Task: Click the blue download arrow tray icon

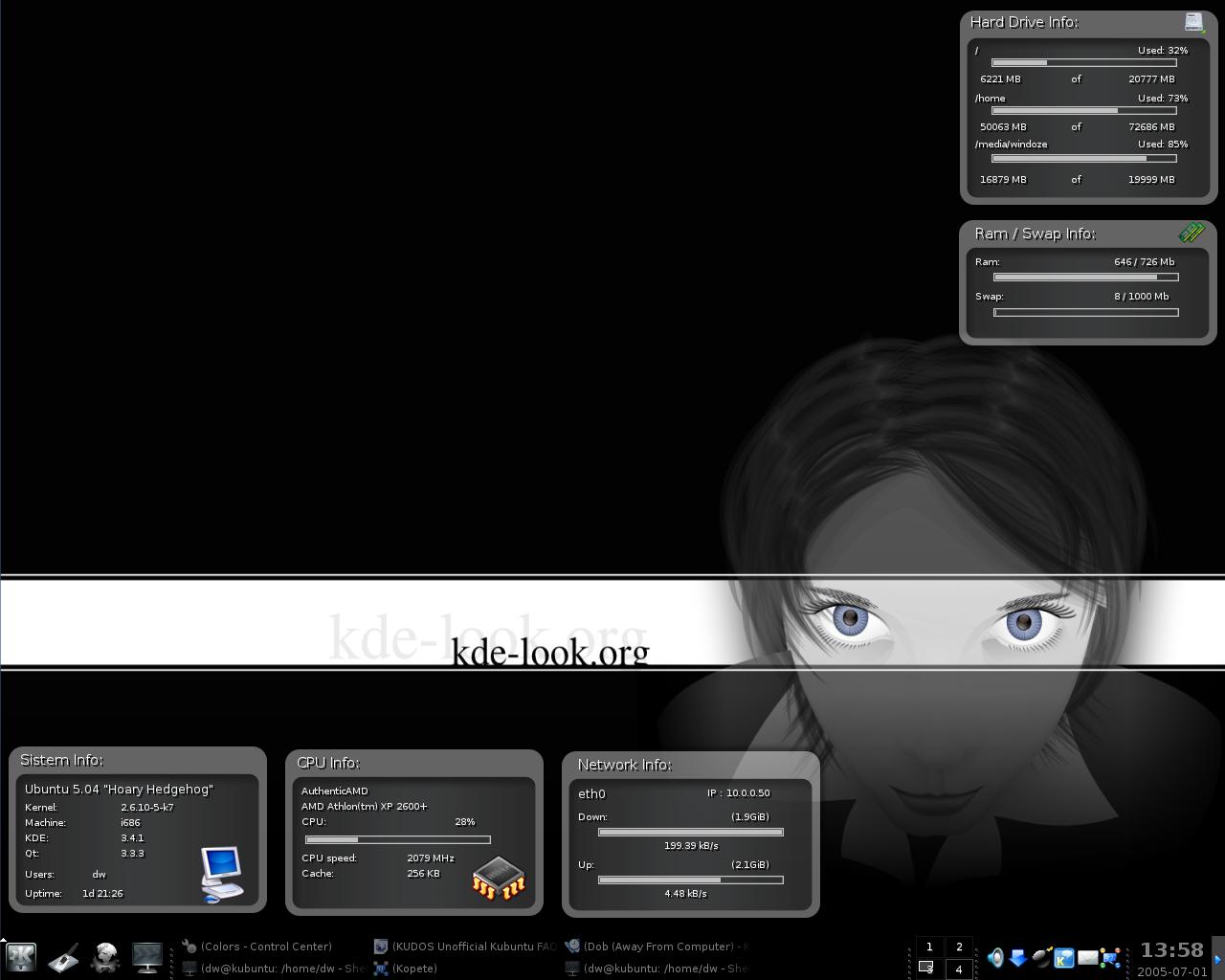Action: (x=1018, y=957)
